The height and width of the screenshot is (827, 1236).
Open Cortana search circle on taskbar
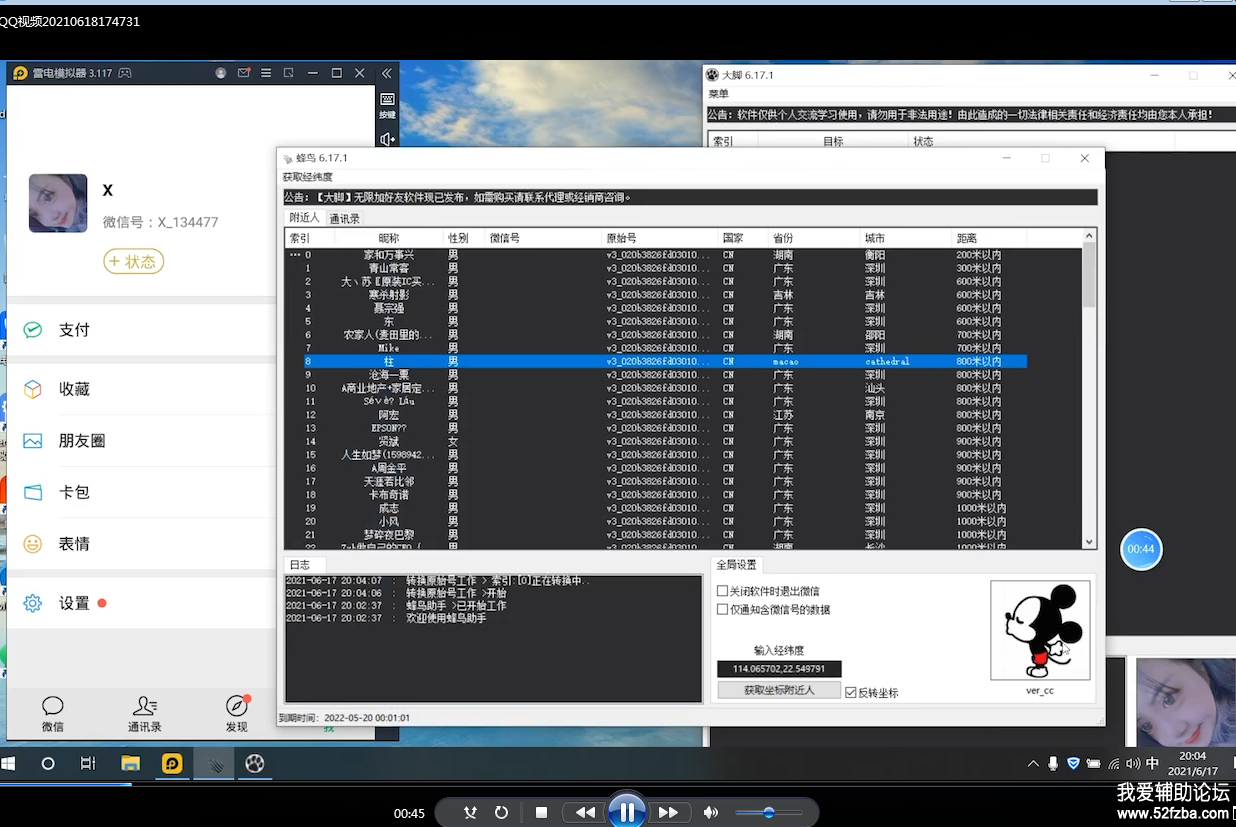48,764
